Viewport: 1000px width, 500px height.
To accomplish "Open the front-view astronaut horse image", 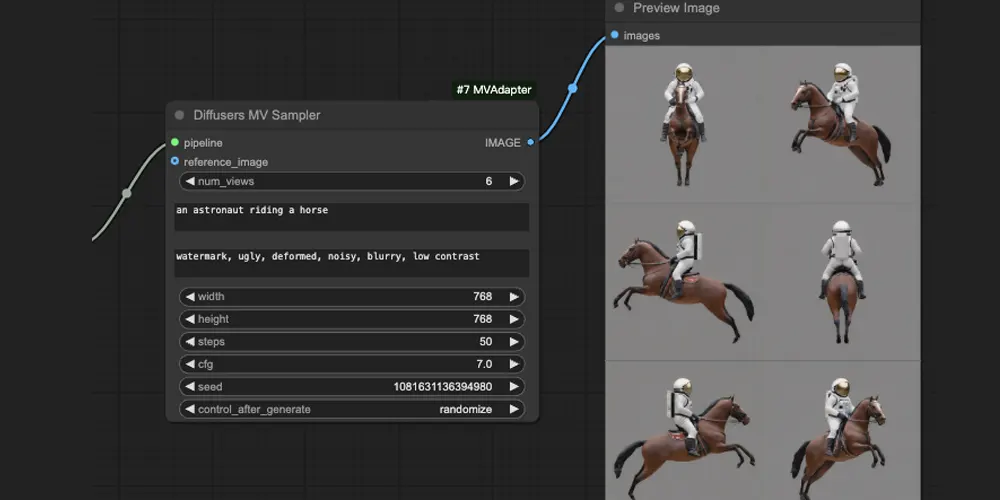I will coord(684,124).
